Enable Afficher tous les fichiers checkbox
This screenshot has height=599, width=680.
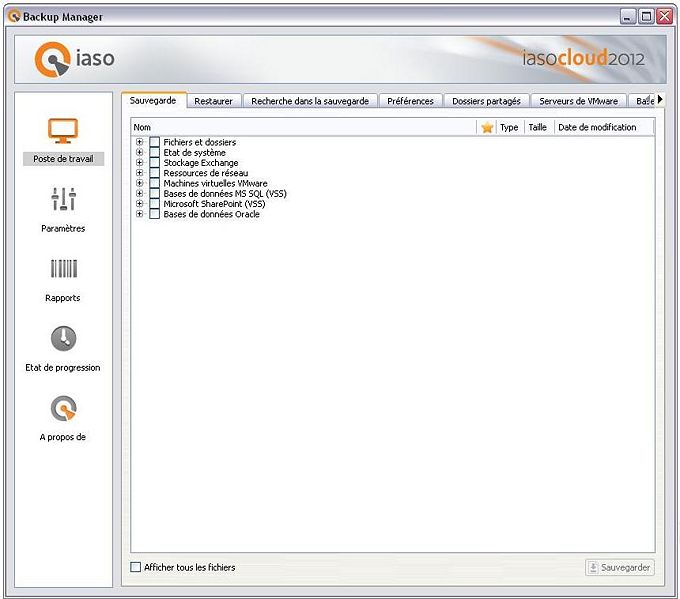click(136, 567)
